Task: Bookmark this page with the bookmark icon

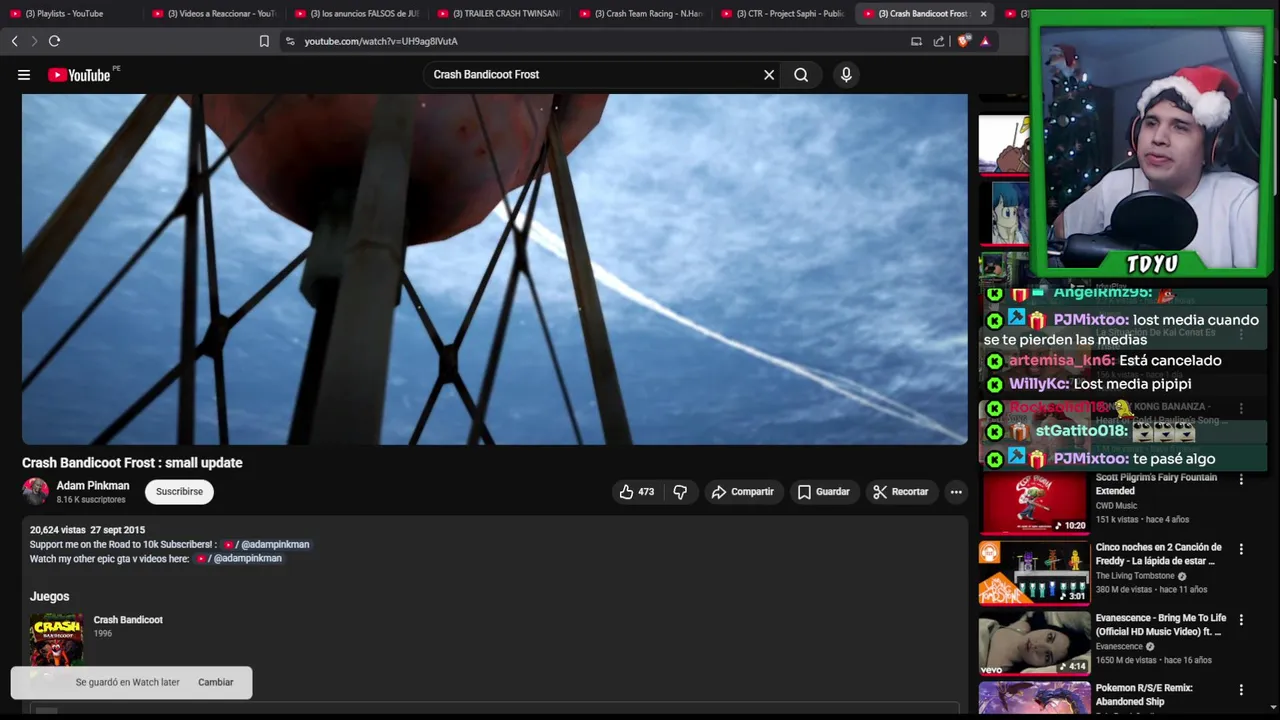Action: (x=264, y=41)
